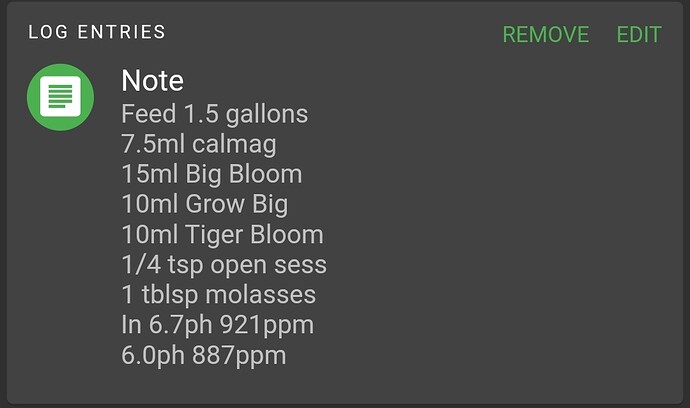
Task: Select the '10ml Tiger Bloom' line
Action: (x=223, y=235)
